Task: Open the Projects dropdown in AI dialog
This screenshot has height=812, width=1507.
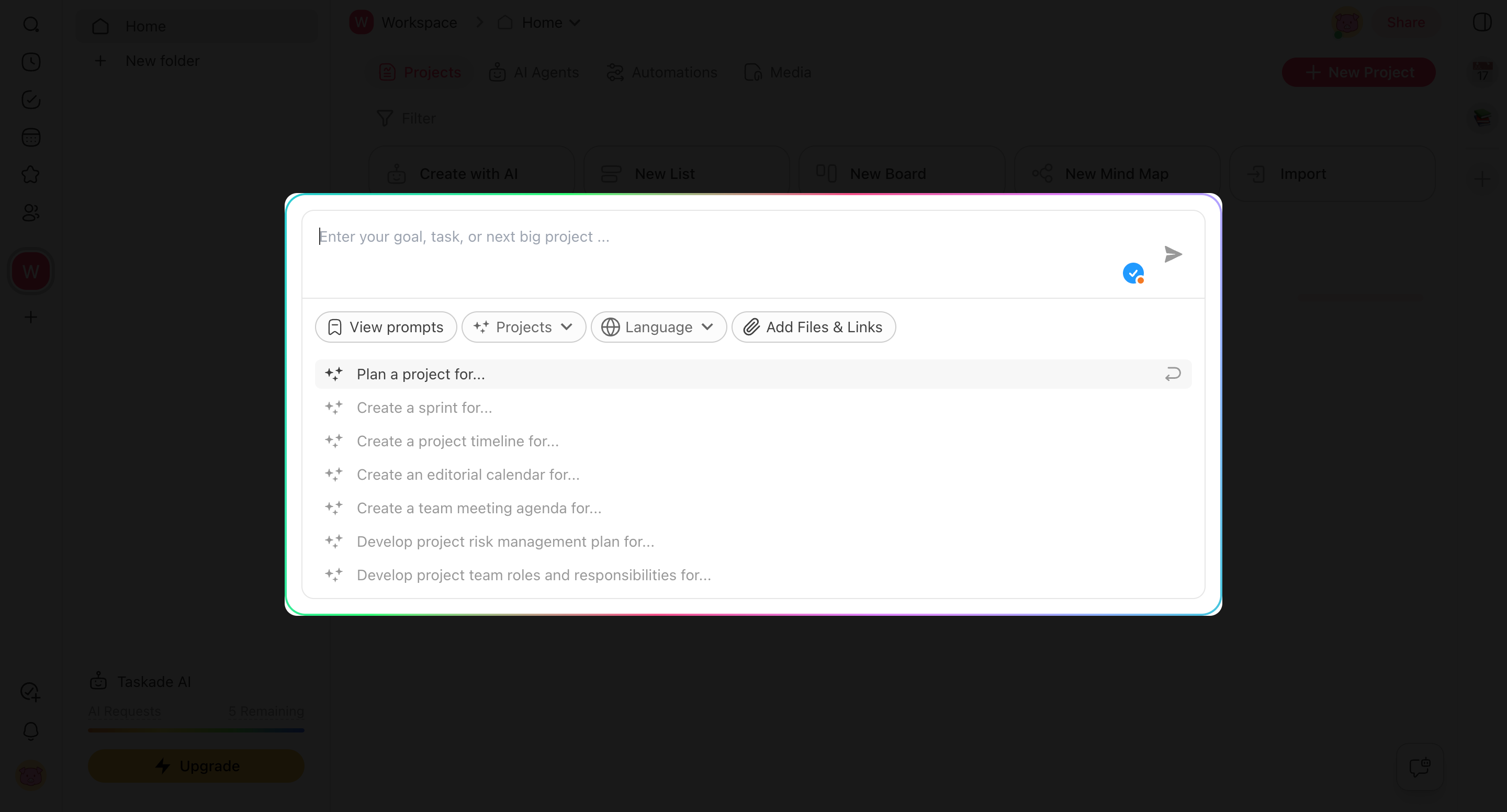Action: tap(524, 327)
